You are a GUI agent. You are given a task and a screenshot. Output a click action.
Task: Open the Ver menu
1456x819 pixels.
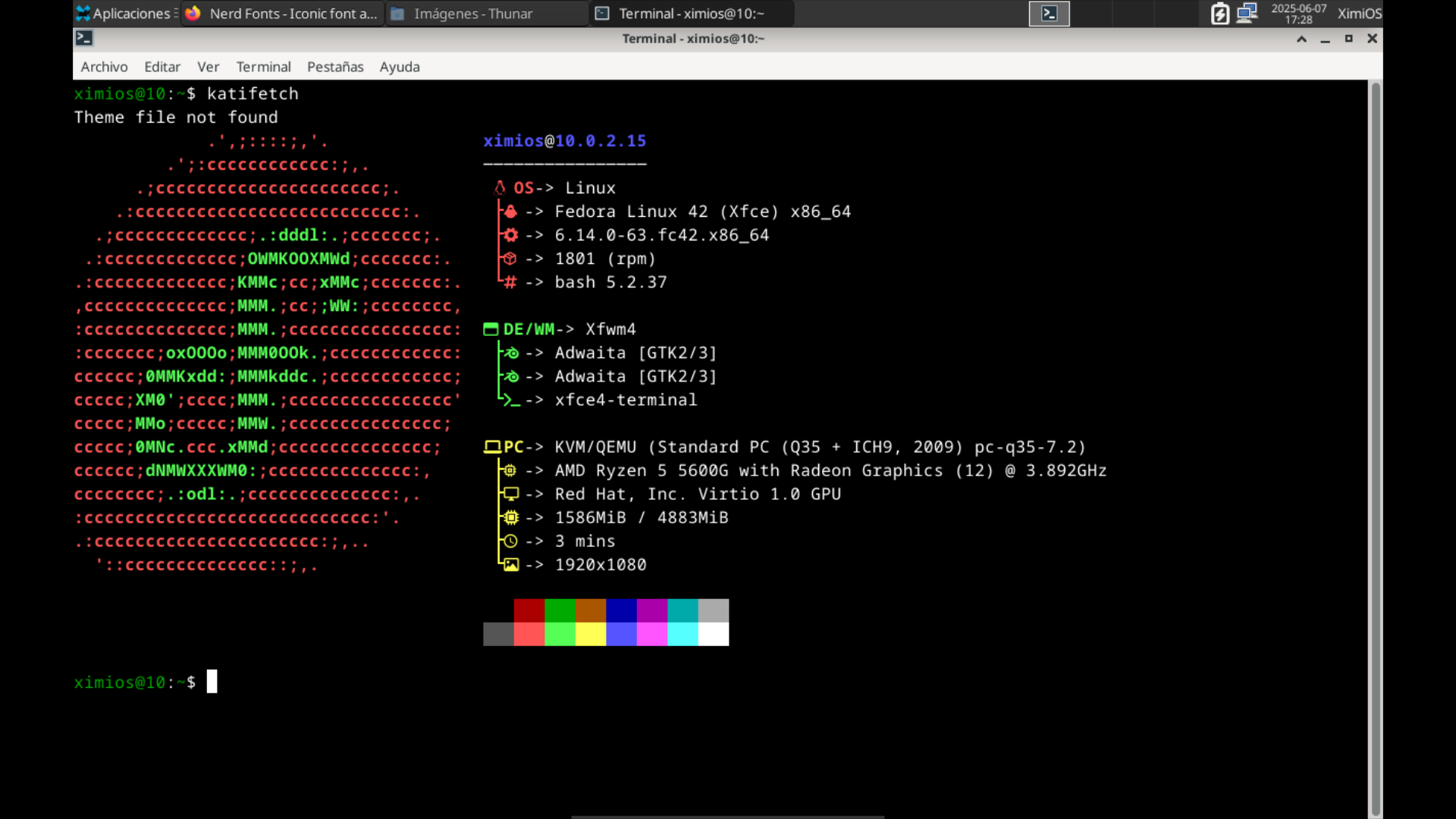tap(208, 67)
